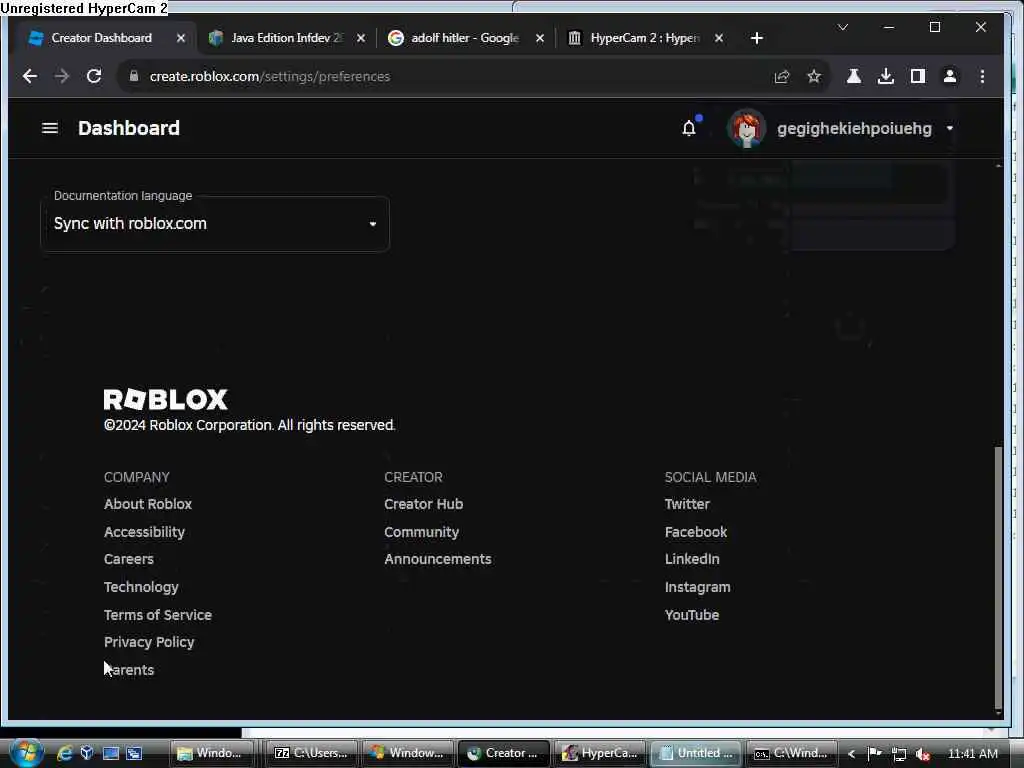
Task: Open the Chrome profile icon
Action: coord(950,76)
